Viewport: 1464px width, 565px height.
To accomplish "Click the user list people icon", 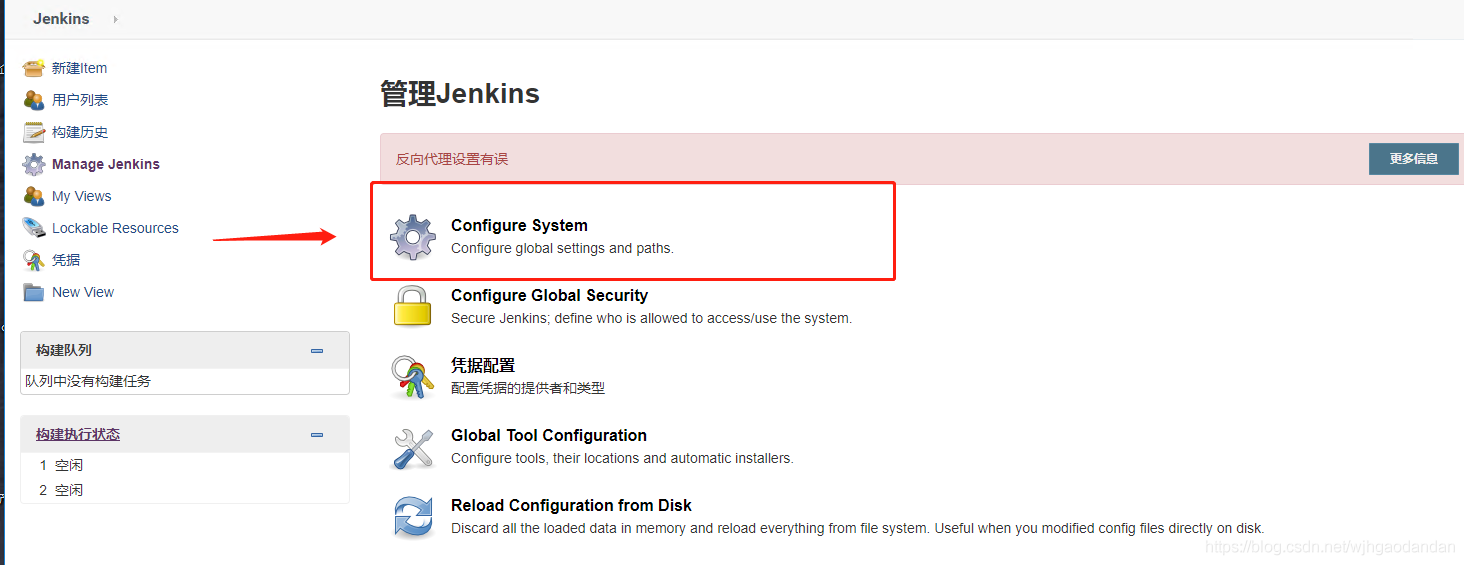I will (34, 100).
